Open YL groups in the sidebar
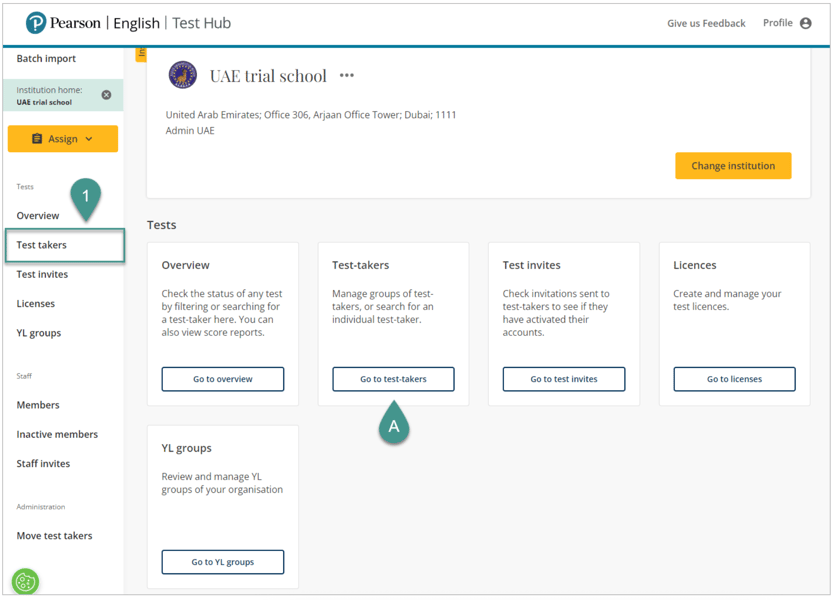The image size is (832, 600). (x=38, y=333)
